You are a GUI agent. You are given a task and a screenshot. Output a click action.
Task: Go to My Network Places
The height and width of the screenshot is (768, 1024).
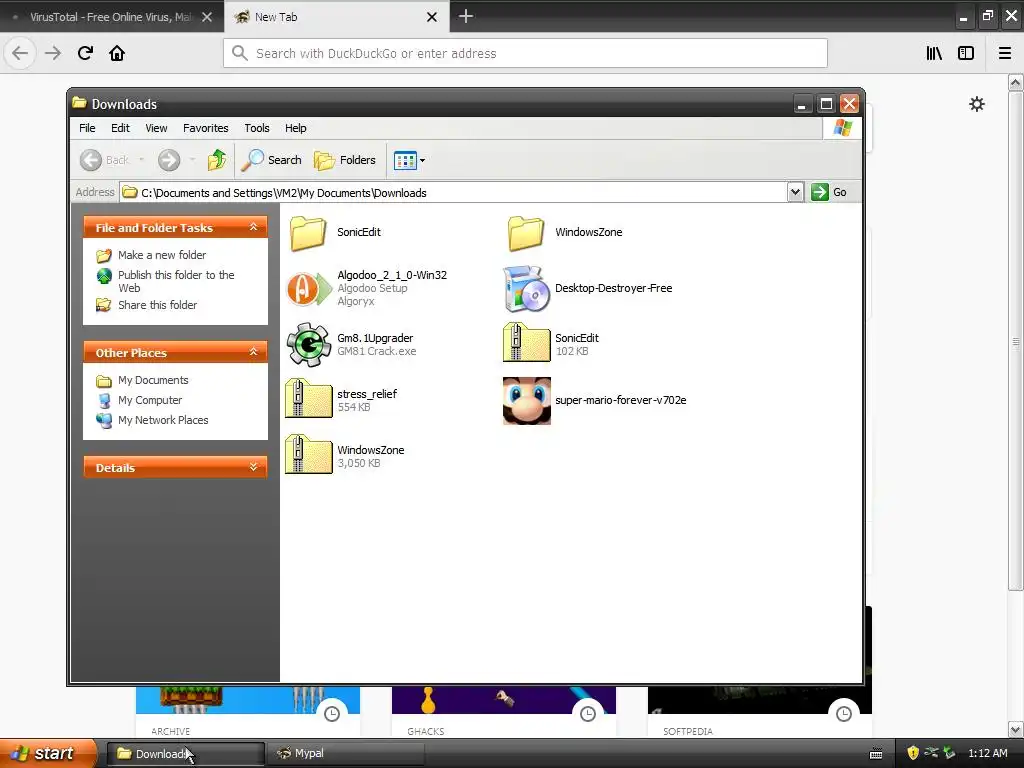163,420
